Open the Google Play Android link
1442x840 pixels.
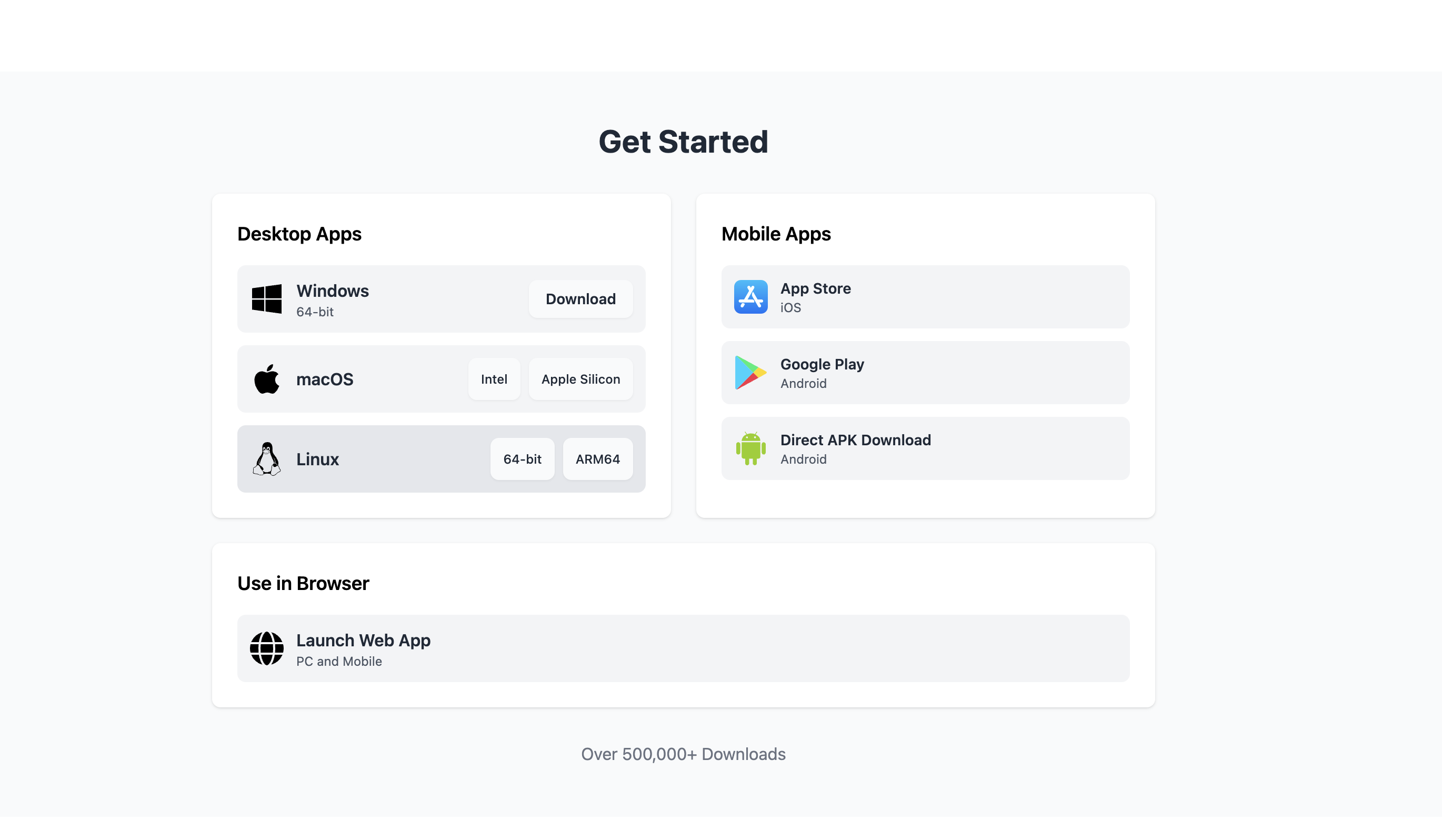(925, 373)
